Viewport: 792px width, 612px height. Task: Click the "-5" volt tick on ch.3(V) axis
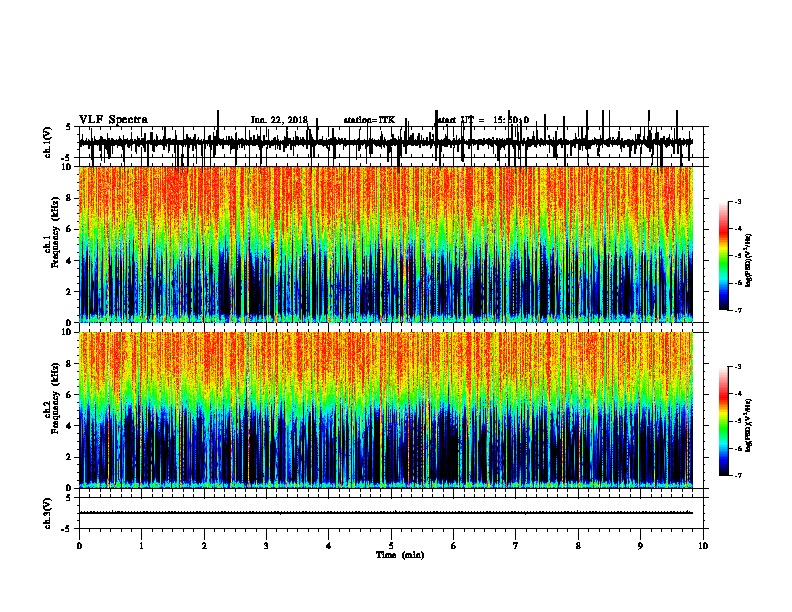67,529
